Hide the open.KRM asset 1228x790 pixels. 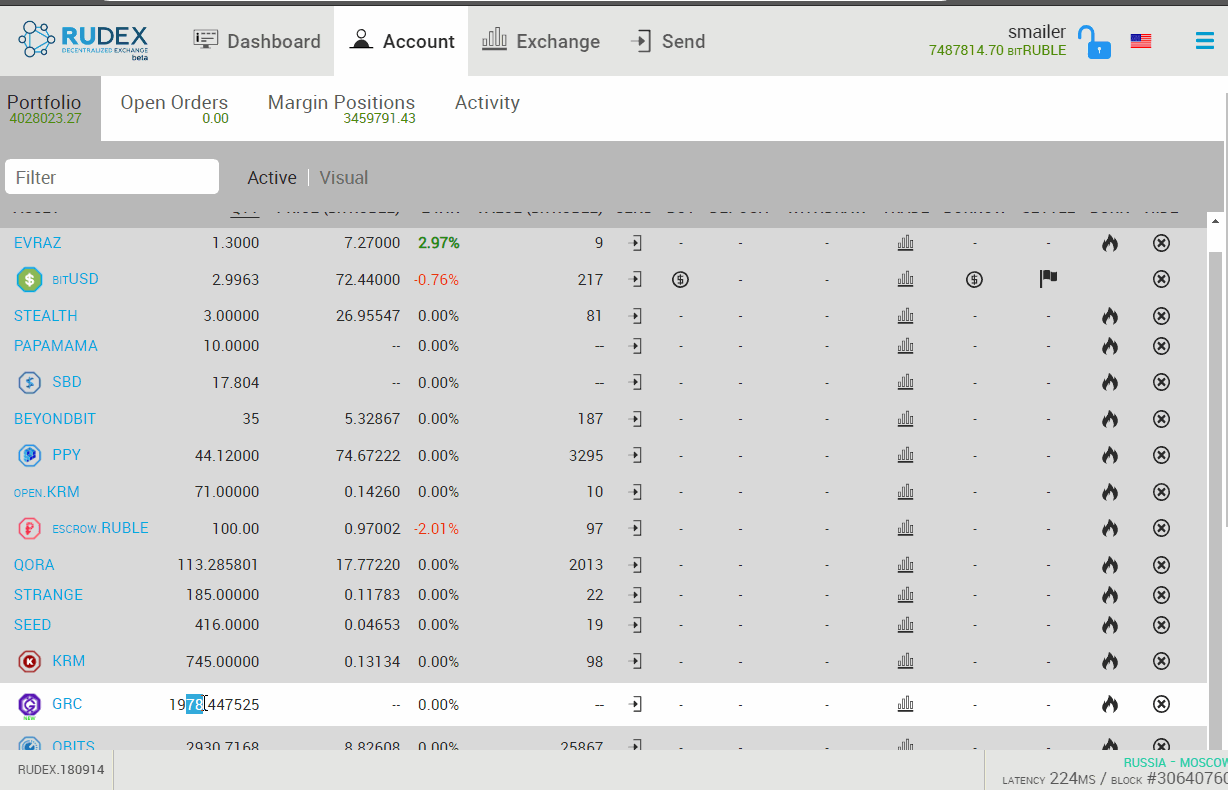[1161, 492]
